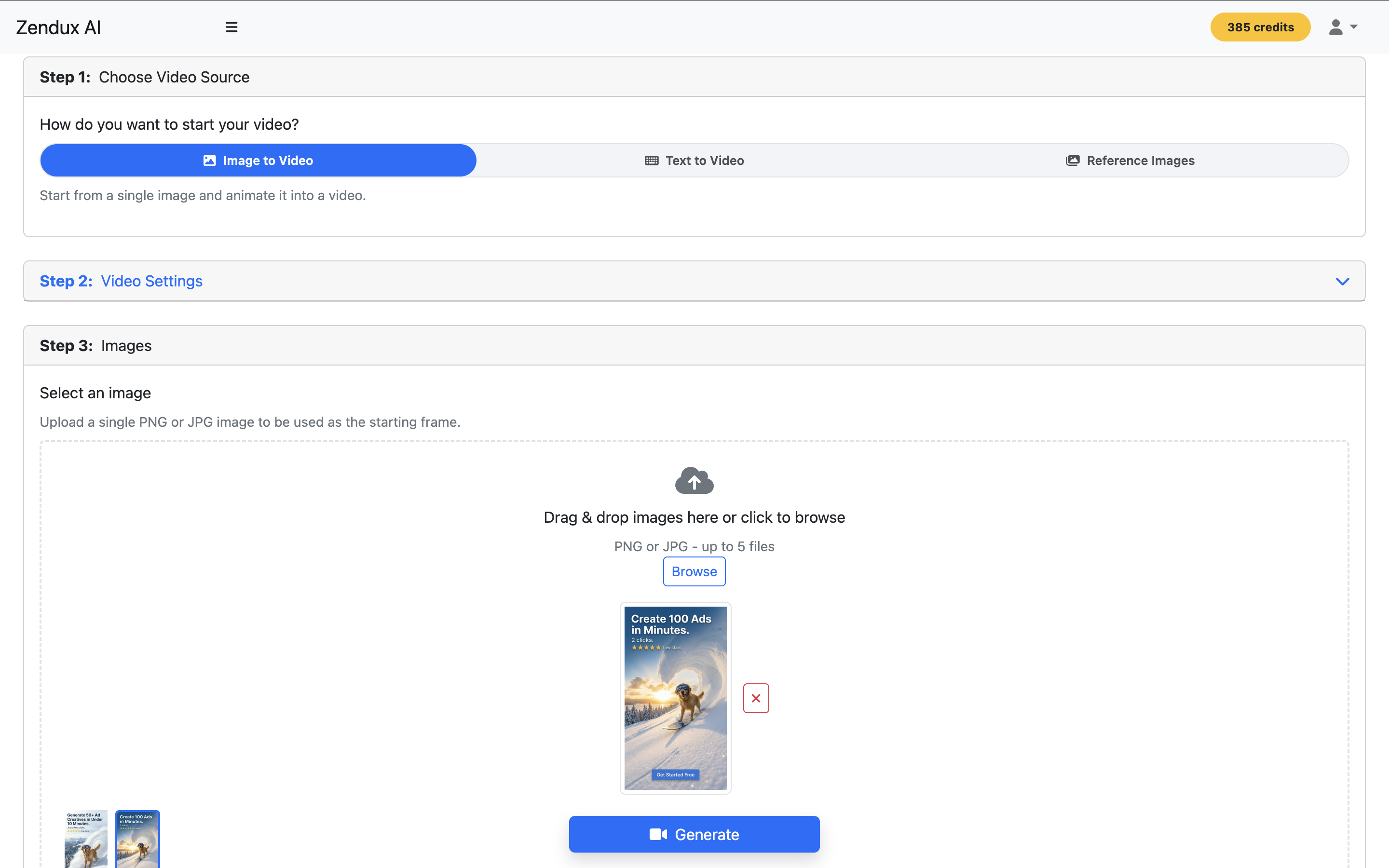Click the video camera icon on Generate button
1389x868 pixels.
[x=658, y=834]
